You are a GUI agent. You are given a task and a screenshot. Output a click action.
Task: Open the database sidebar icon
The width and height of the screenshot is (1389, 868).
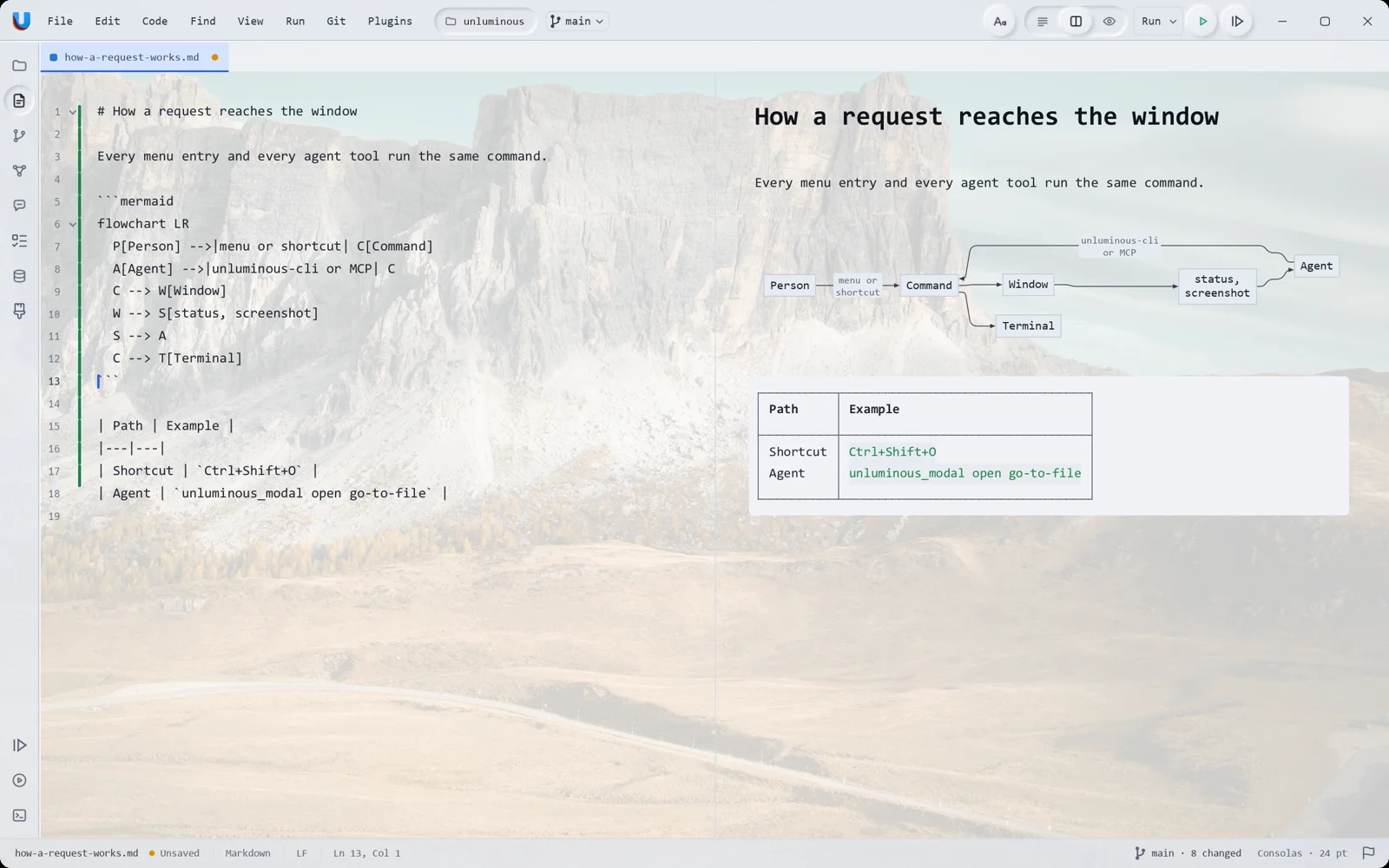19,276
